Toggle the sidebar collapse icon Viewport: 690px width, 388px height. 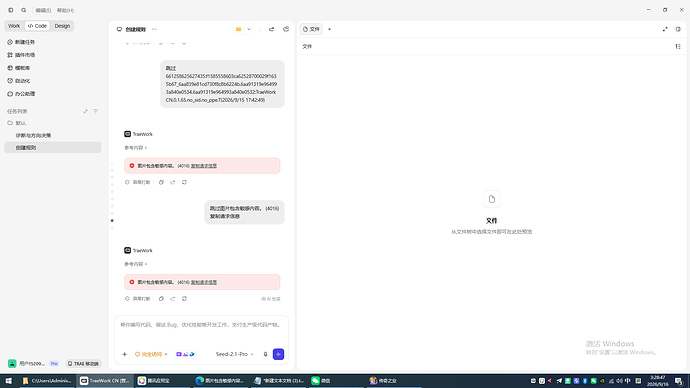pos(11,10)
